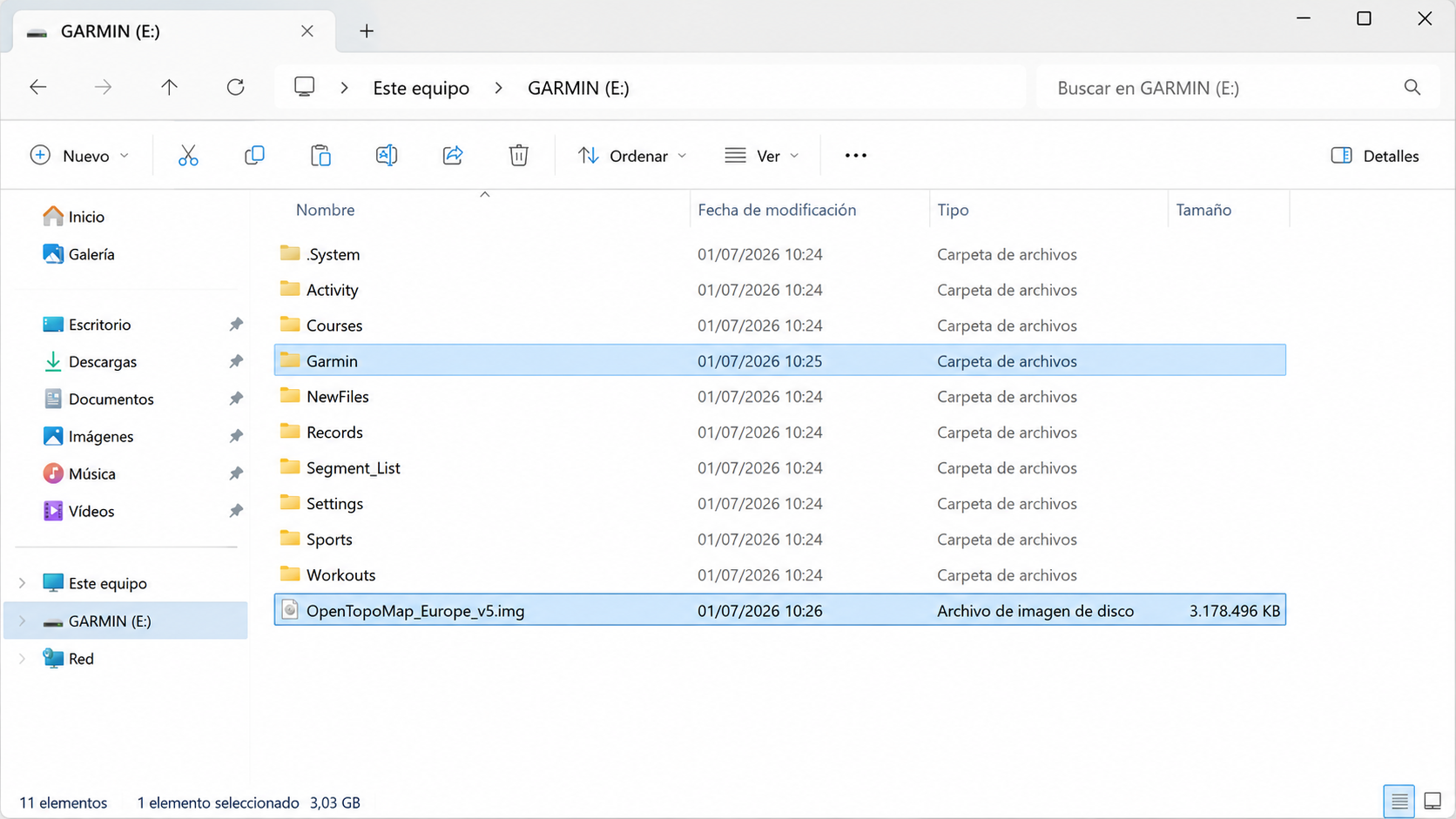
Task: Click the Buscar en GARMIN (E:) search field
Action: (x=1236, y=87)
